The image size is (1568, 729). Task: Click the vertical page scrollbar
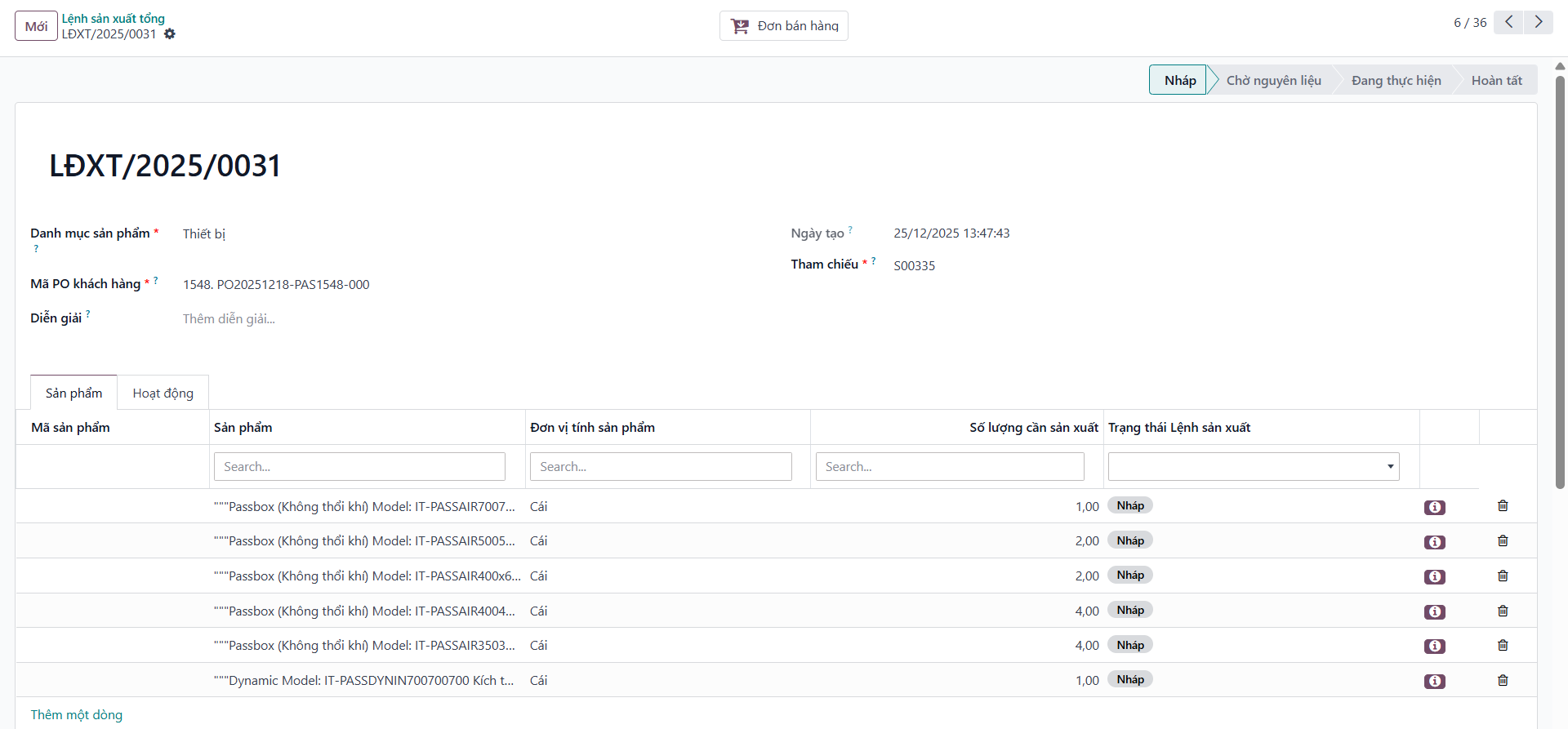[1560, 282]
